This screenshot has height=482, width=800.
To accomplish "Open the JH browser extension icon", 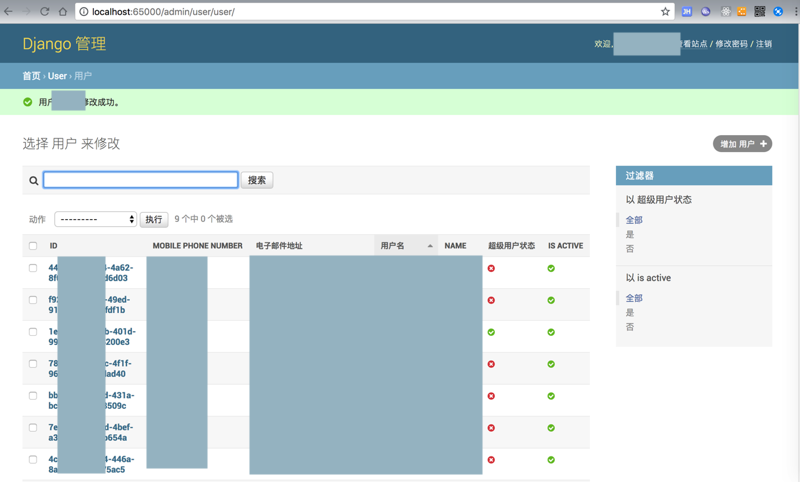I will coord(687,11).
